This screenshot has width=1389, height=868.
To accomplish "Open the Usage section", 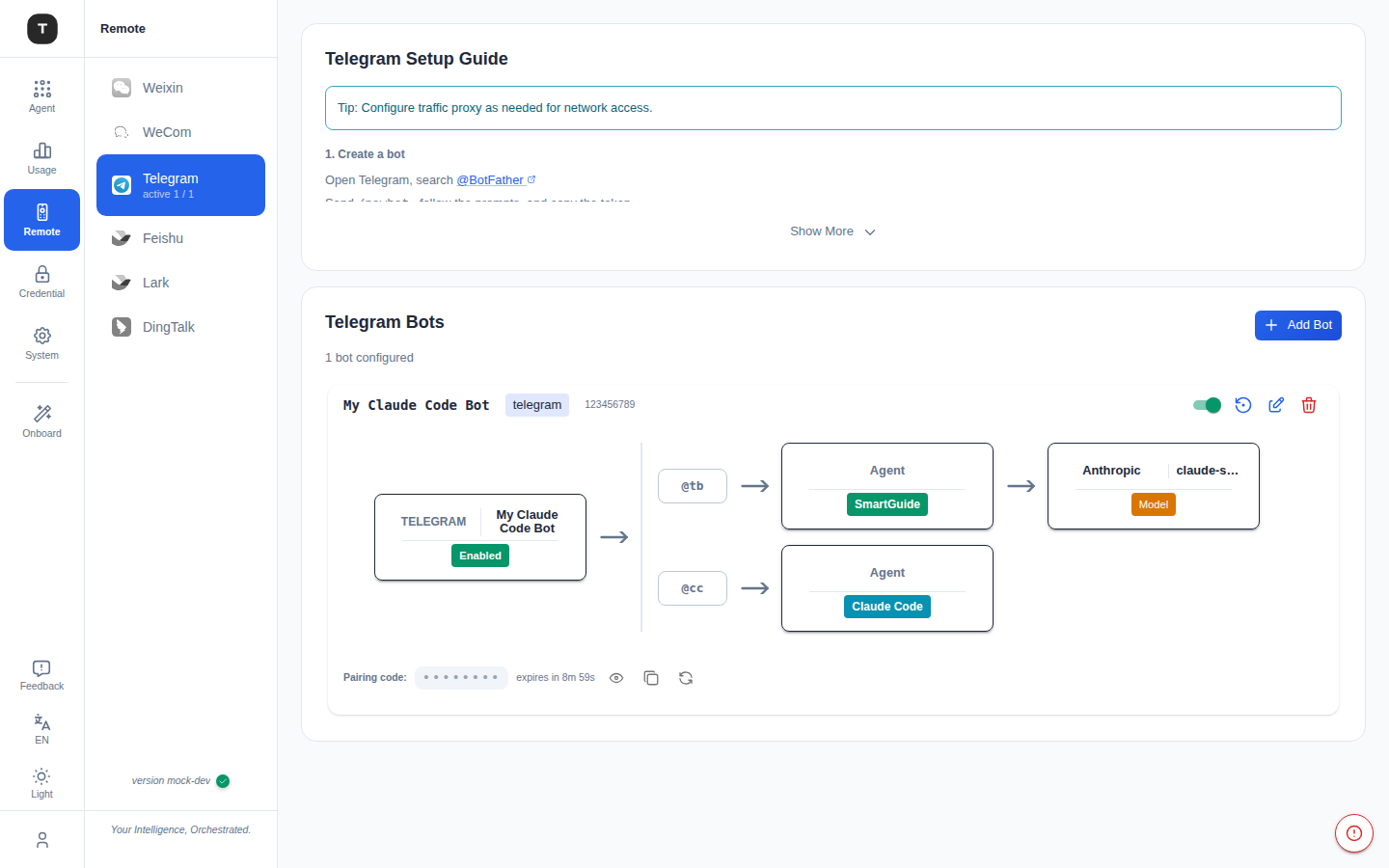I will click(x=42, y=158).
